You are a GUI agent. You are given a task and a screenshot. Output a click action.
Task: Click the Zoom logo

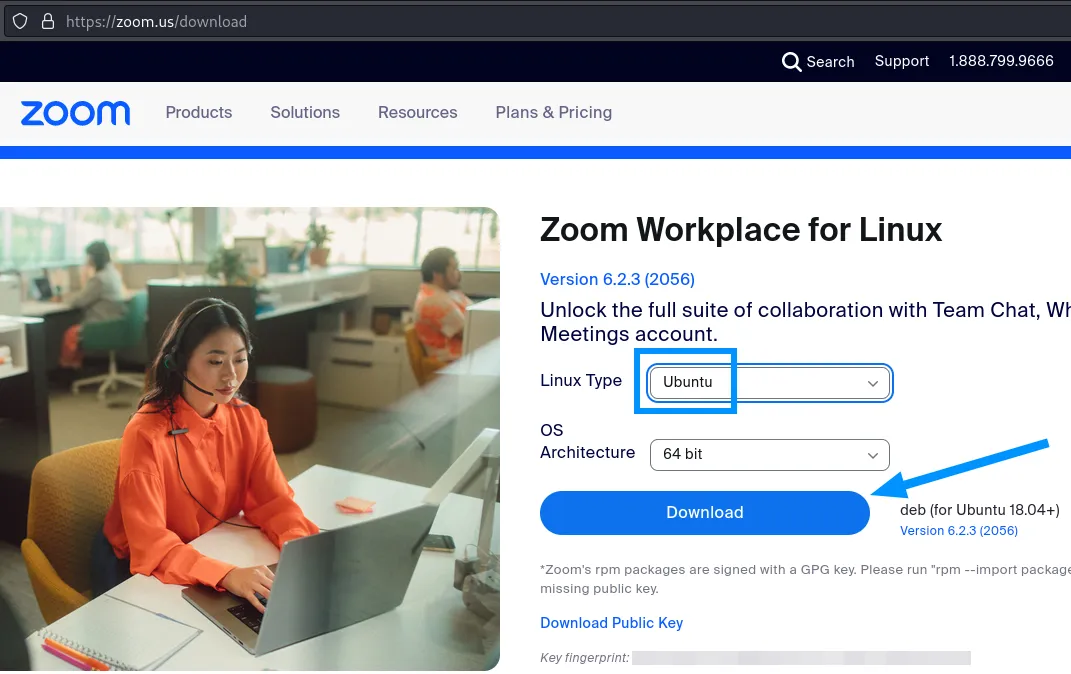coord(75,113)
